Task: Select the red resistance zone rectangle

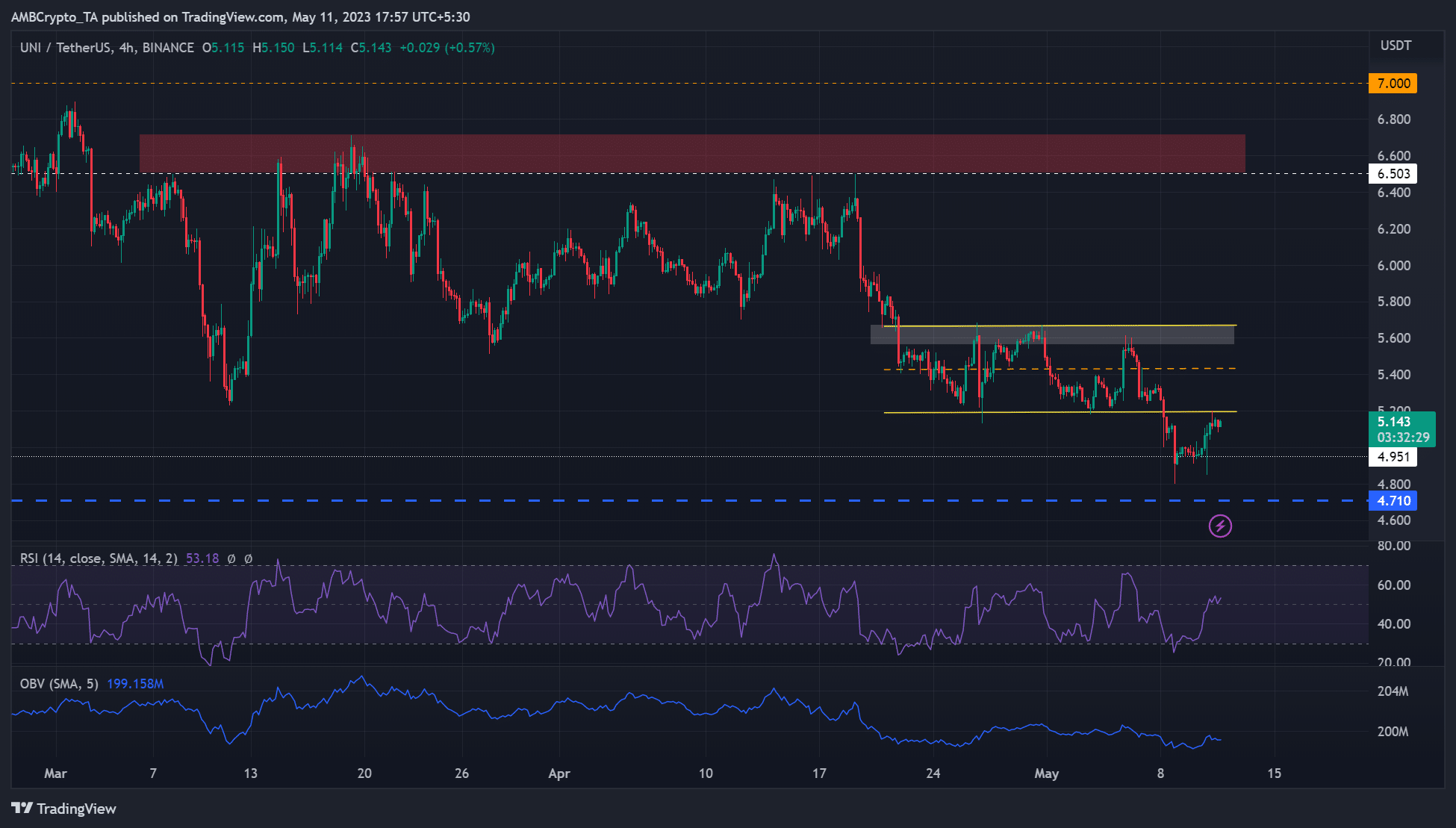Action: click(692, 154)
